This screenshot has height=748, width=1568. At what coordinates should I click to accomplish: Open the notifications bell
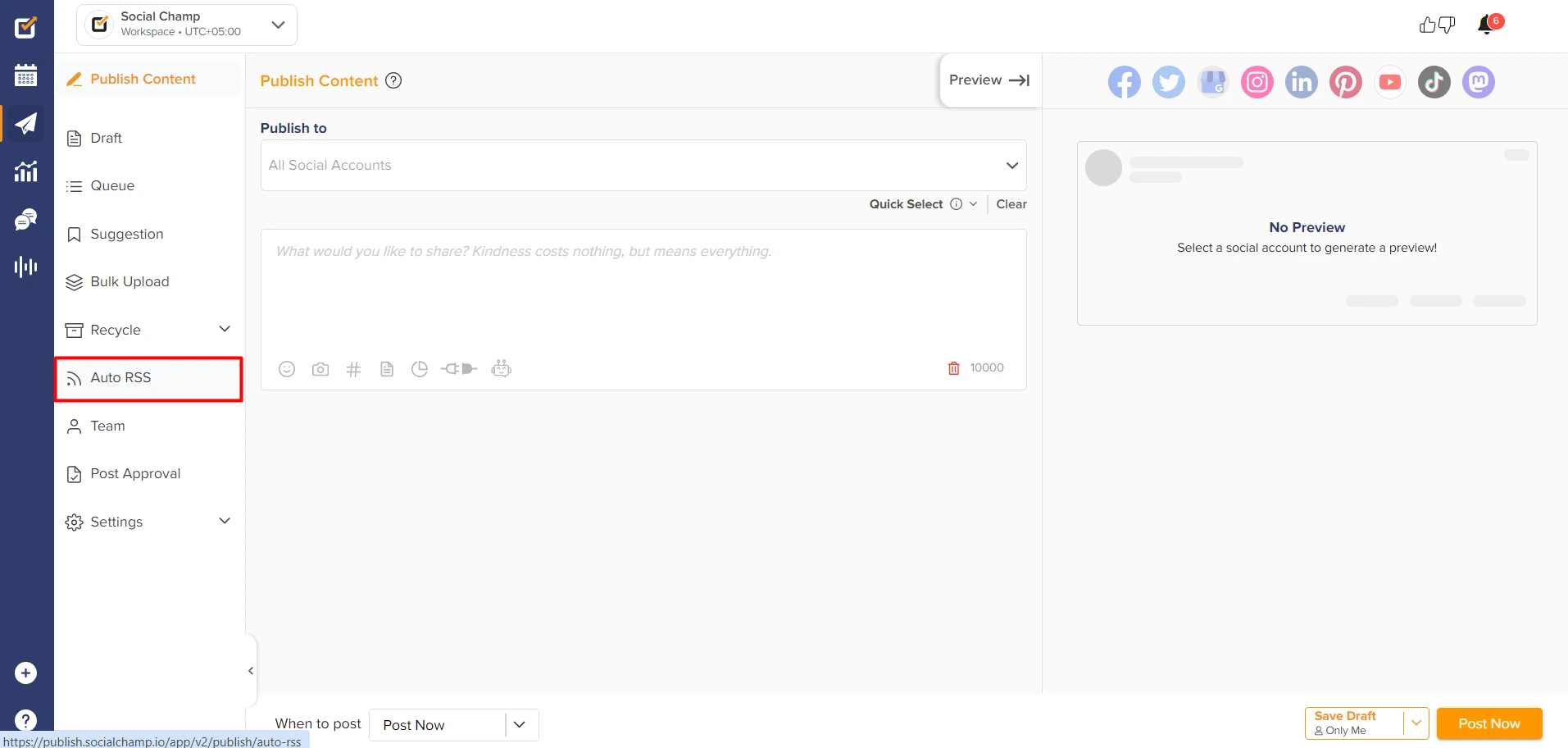1488,25
